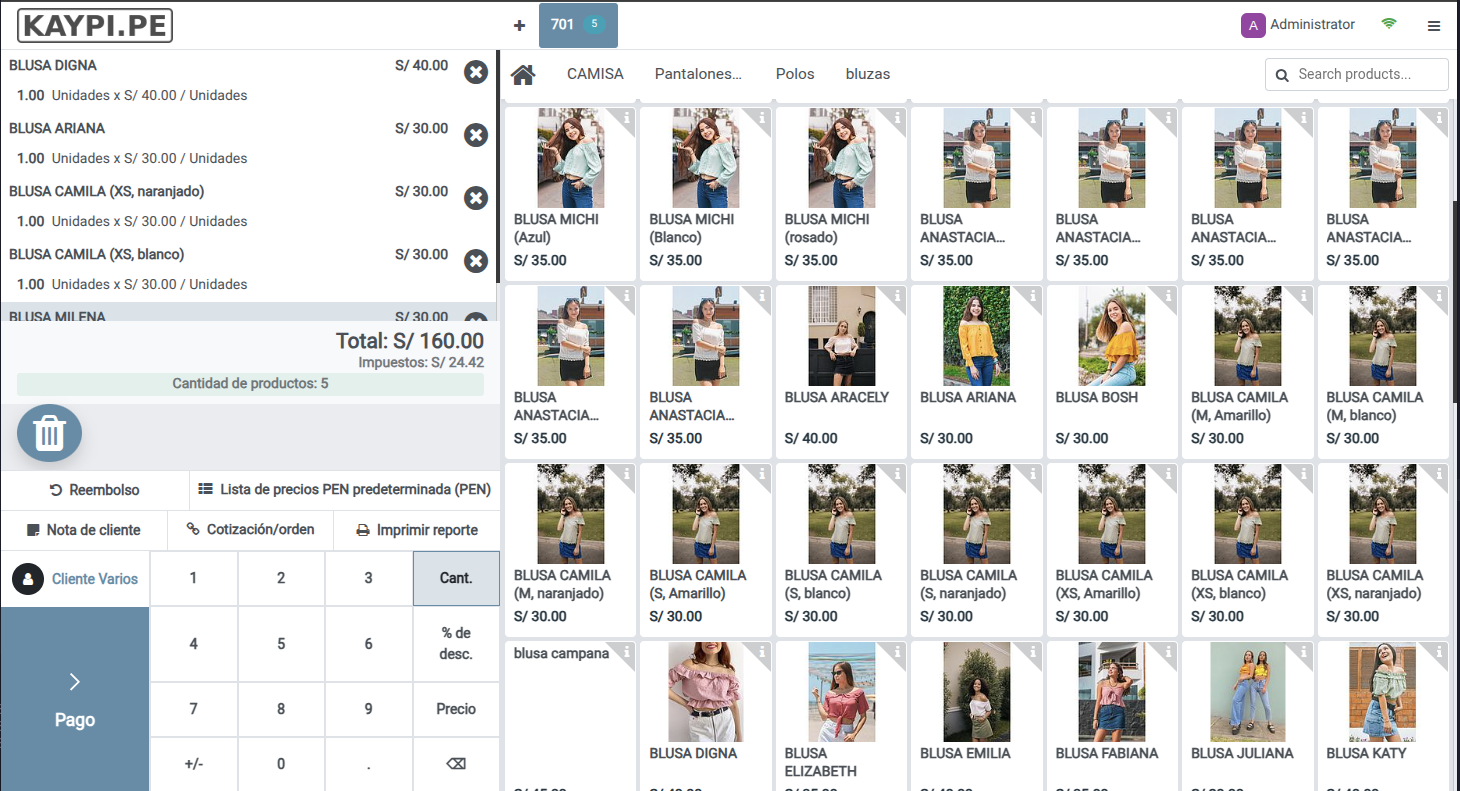
Task: Click the backspace key on numpad
Action: coord(456,764)
